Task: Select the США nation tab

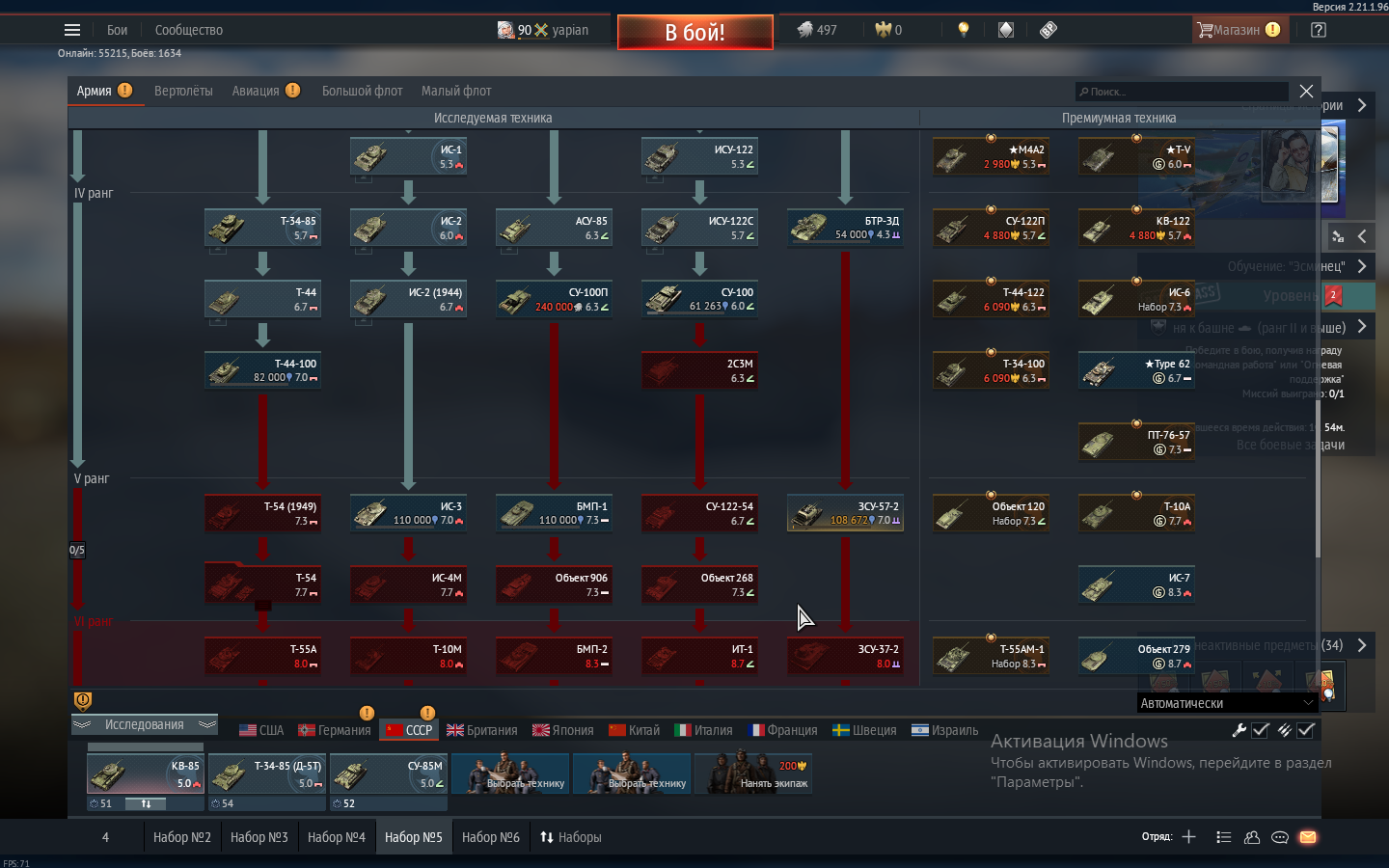Action: tap(261, 730)
